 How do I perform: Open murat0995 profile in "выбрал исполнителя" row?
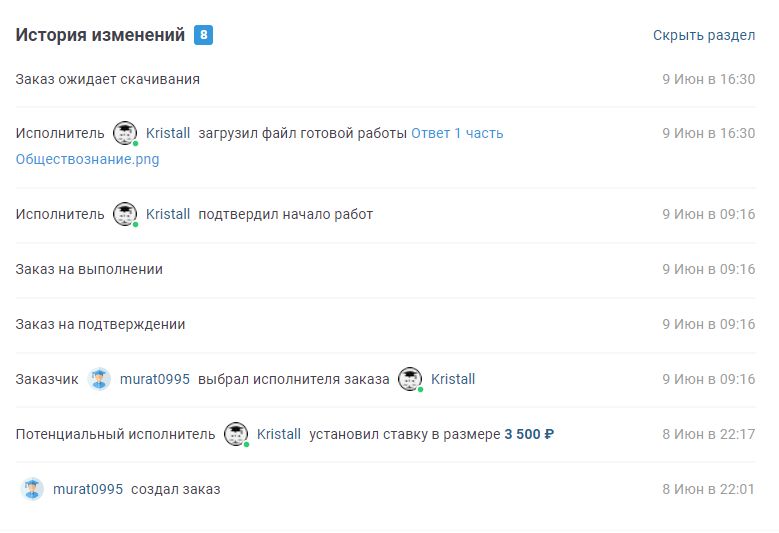pos(154,379)
